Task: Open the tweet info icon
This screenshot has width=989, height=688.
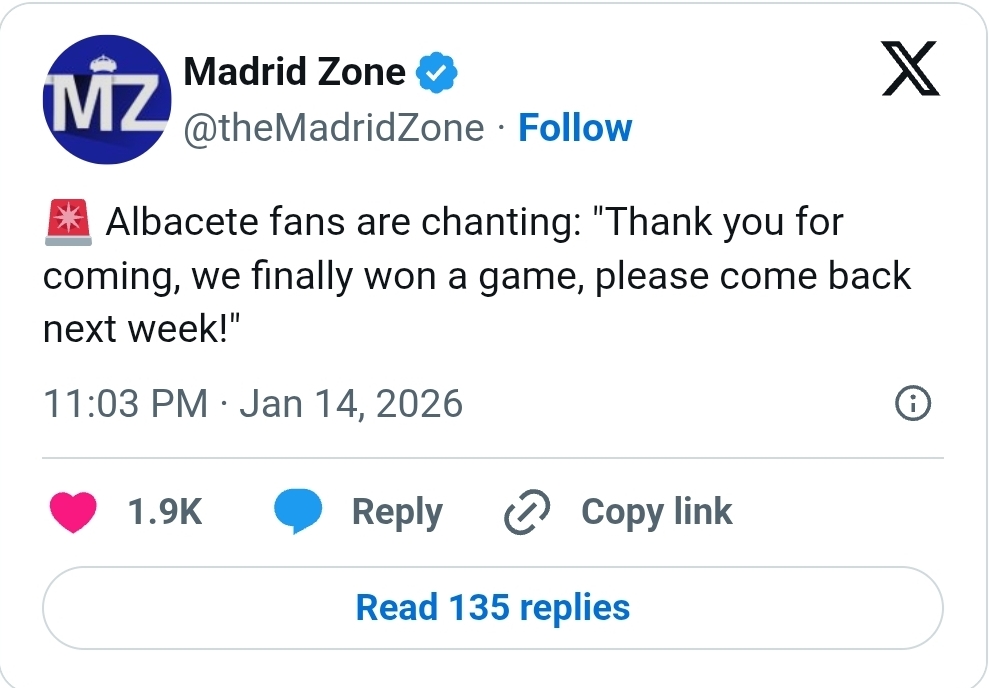Action: coord(912,404)
